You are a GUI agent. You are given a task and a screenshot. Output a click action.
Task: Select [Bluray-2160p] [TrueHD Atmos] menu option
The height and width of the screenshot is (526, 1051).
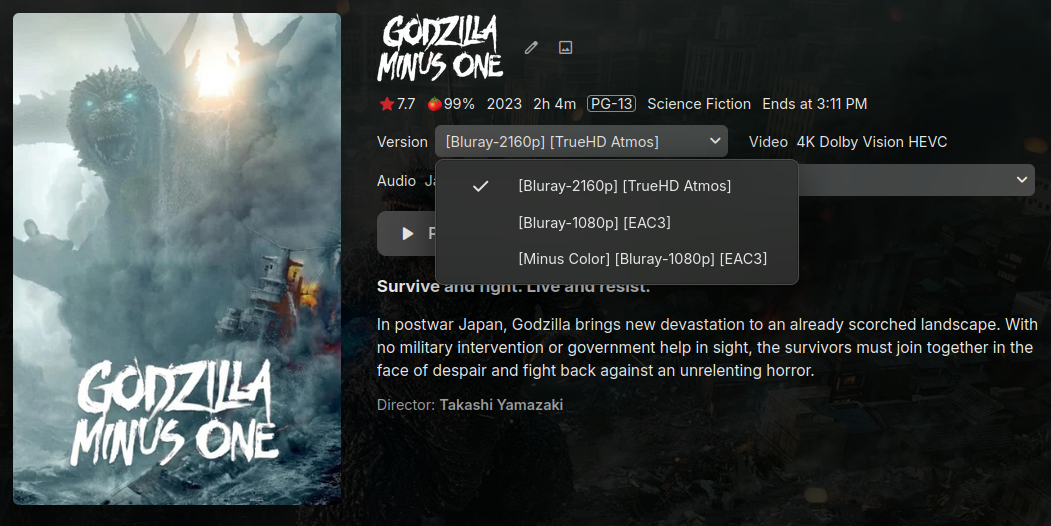(x=624, y=186)
